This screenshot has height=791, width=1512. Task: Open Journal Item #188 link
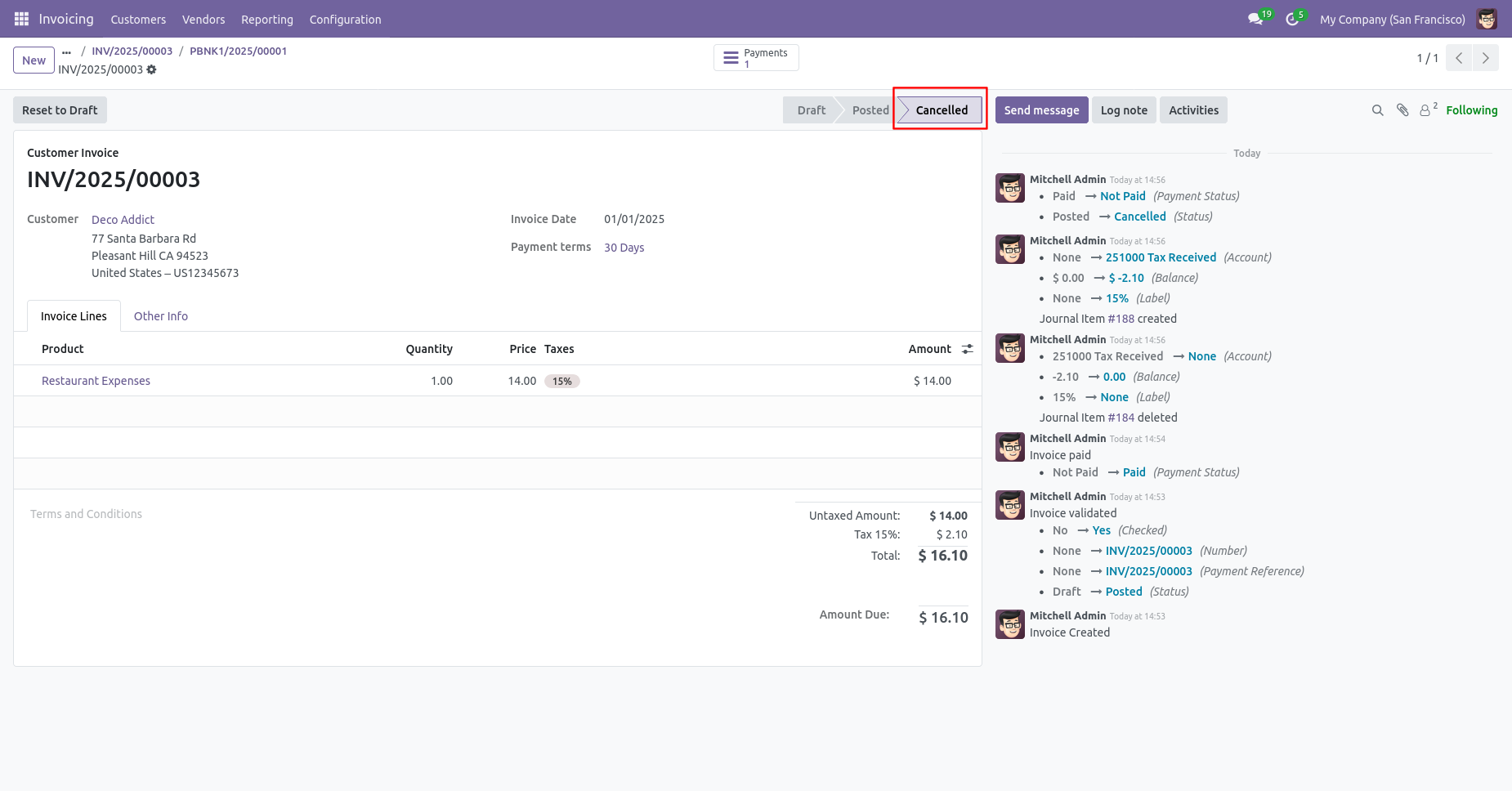[1121, 319]
